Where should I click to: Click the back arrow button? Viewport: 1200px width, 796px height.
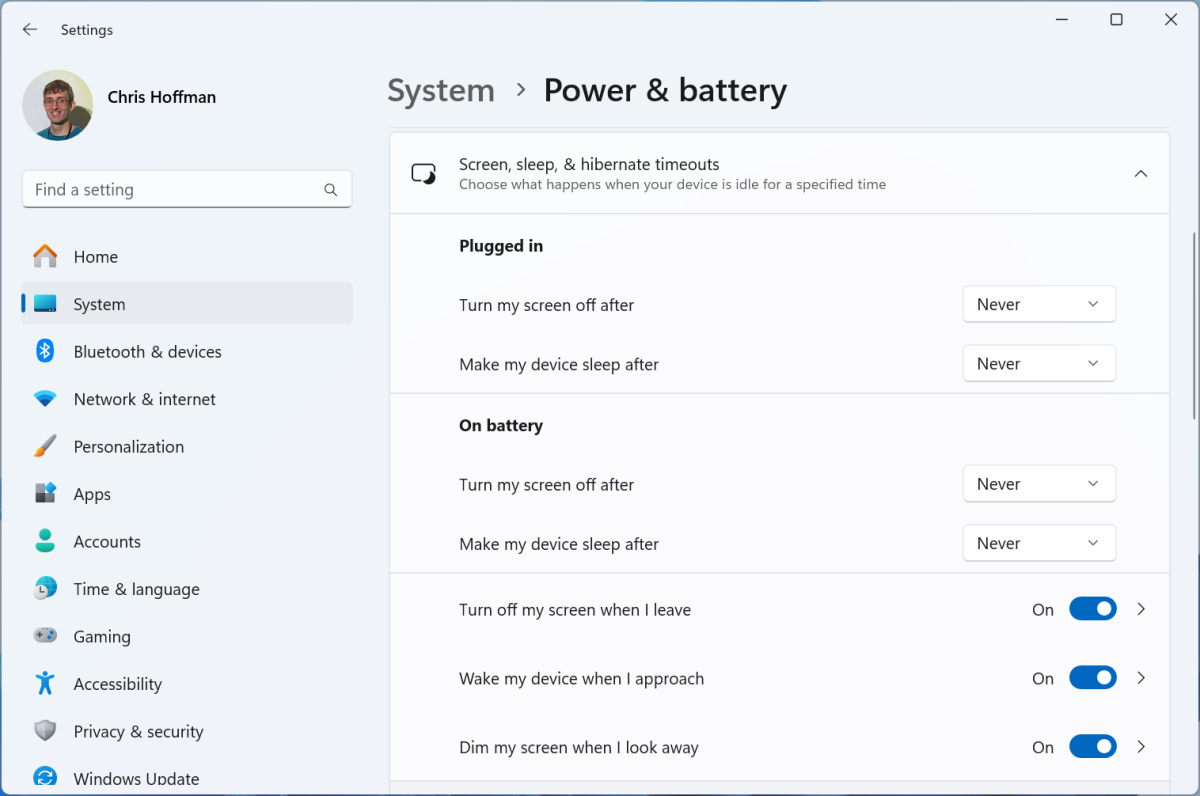[x=30, y=30]
